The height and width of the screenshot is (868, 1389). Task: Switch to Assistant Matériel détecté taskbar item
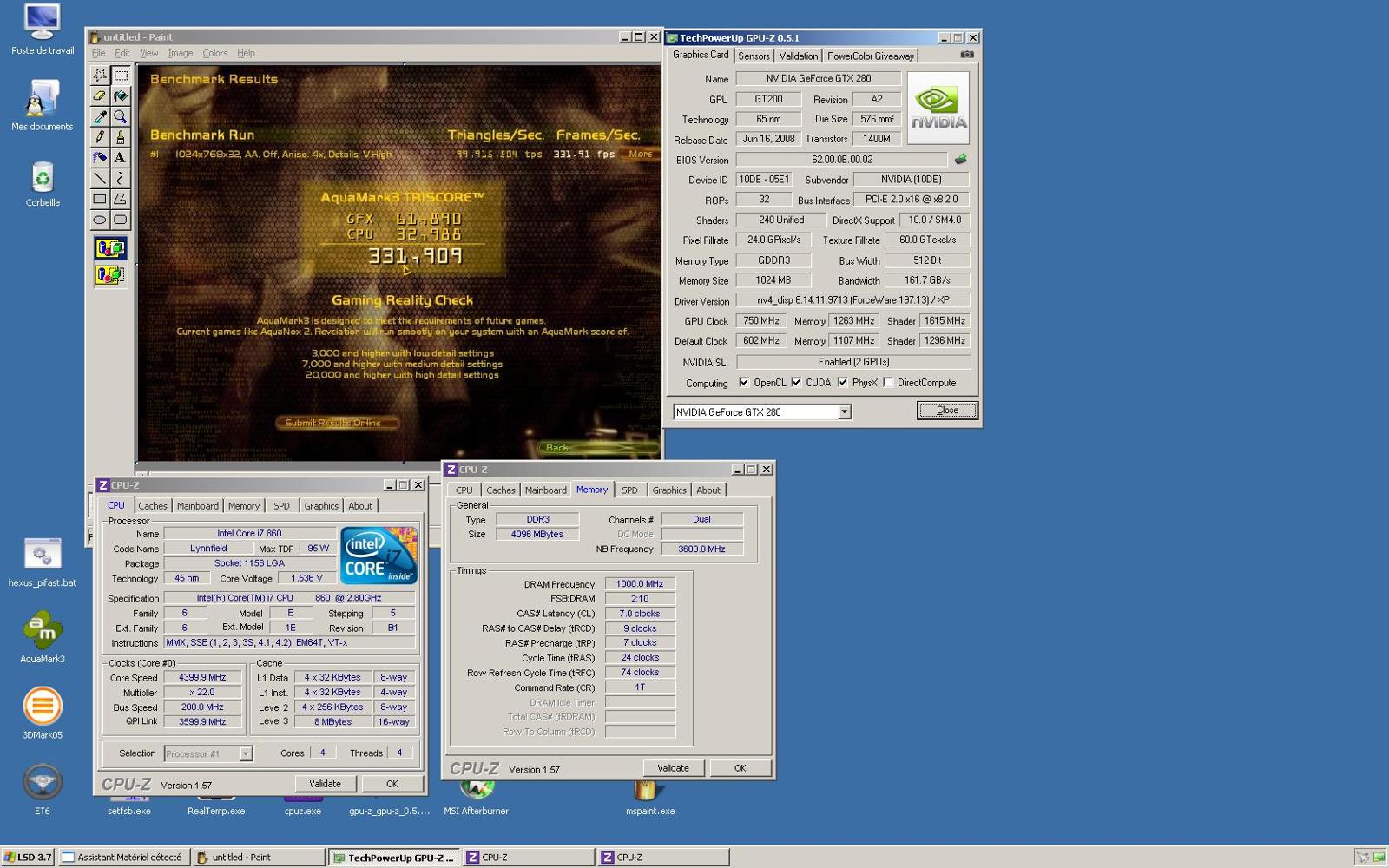(123, 858)
